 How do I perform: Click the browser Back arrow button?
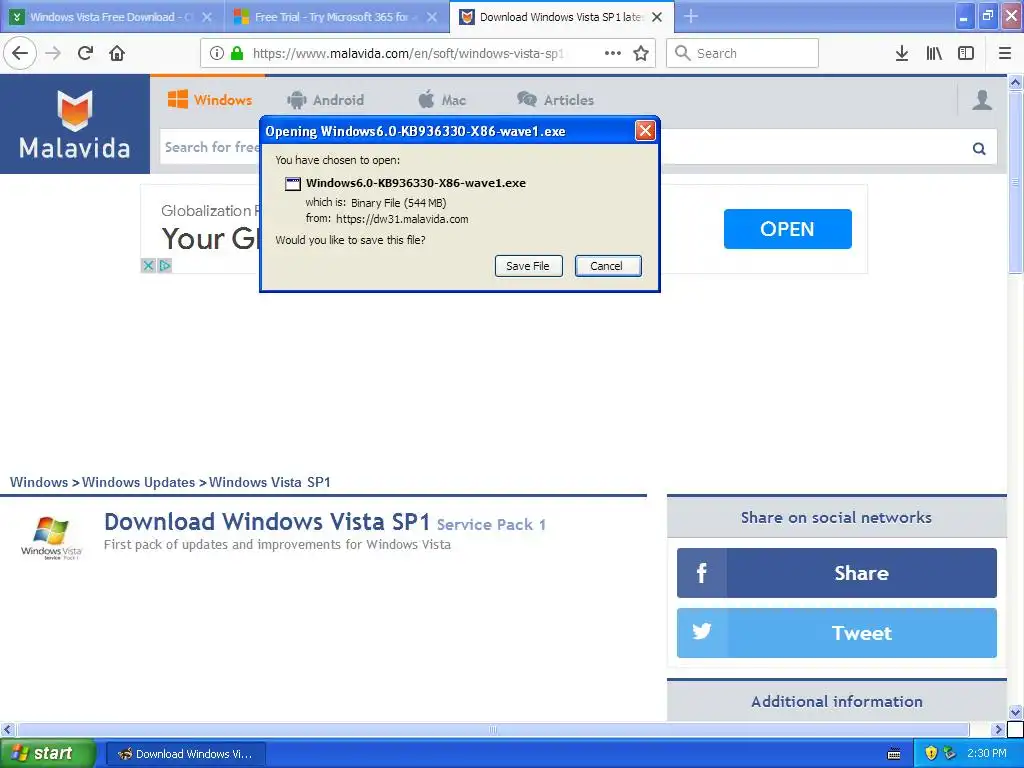point(20,53)
